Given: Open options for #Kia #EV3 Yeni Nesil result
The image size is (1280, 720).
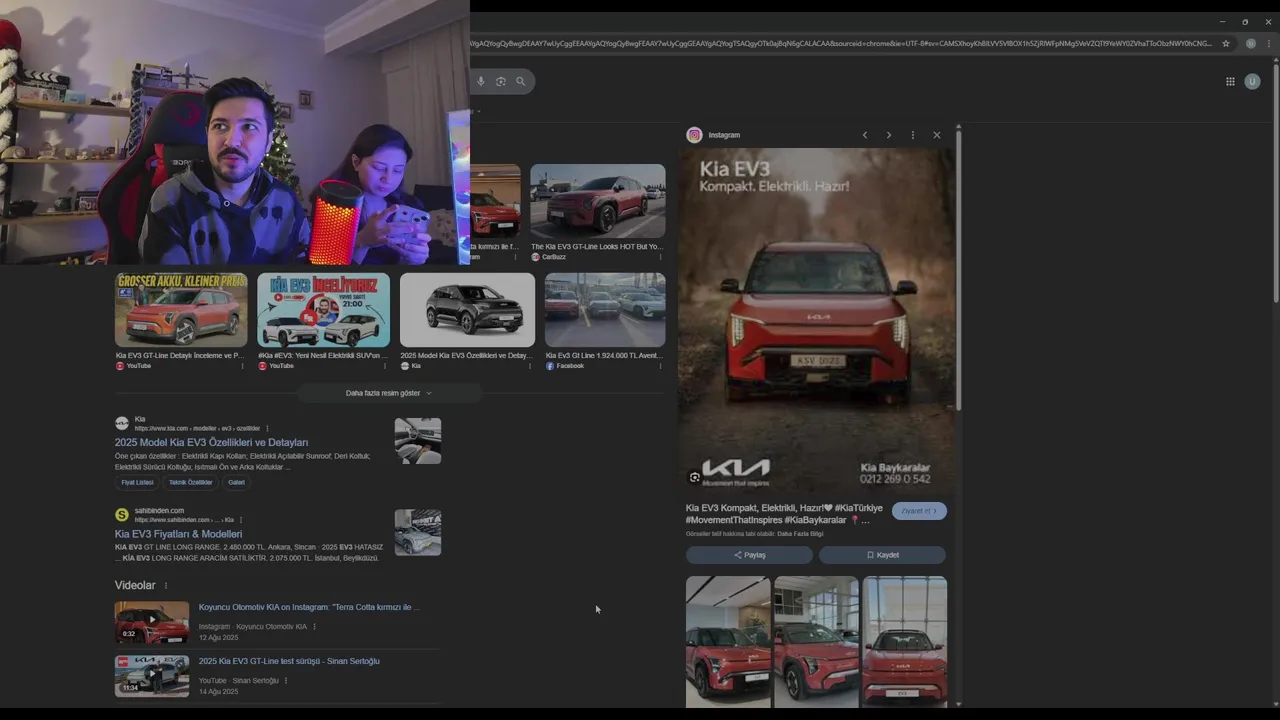Looking at the screenshot, I should click(385, 366).
